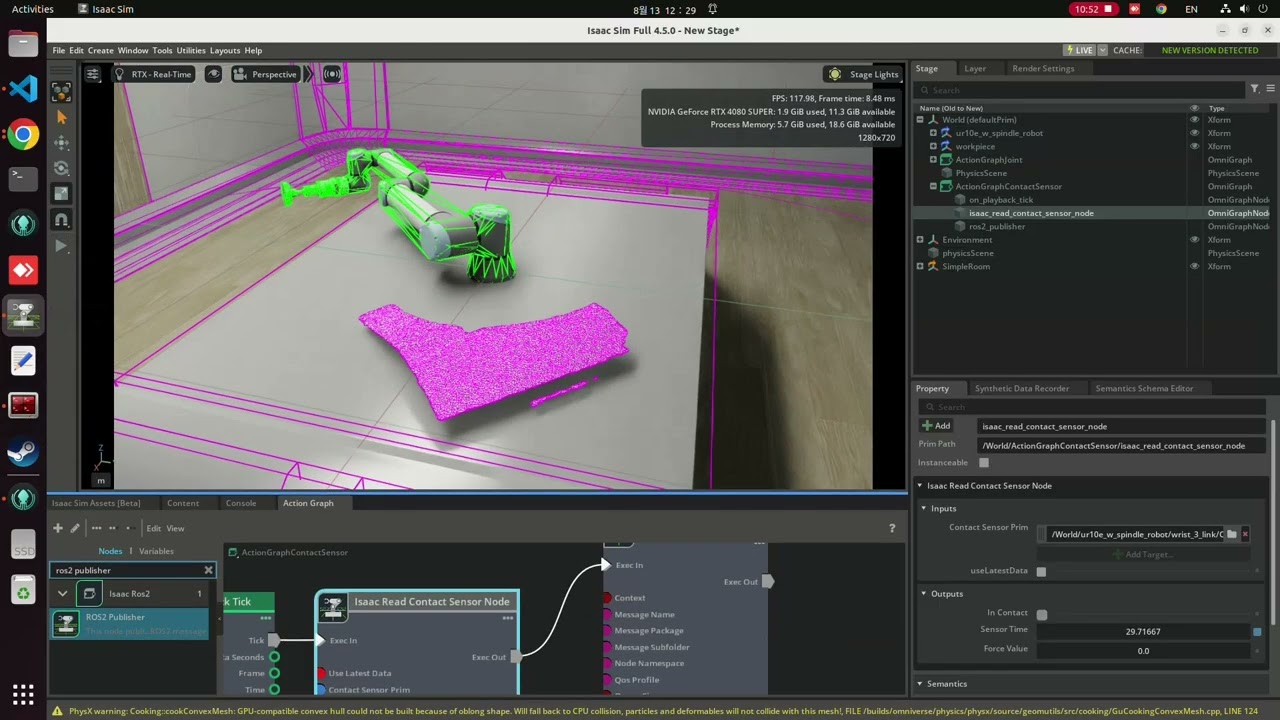This screenshot has width=1280, height=720.
Task: Expand SimpleRoom tree node
Action: pyautogui.click(x=920, y=266)
